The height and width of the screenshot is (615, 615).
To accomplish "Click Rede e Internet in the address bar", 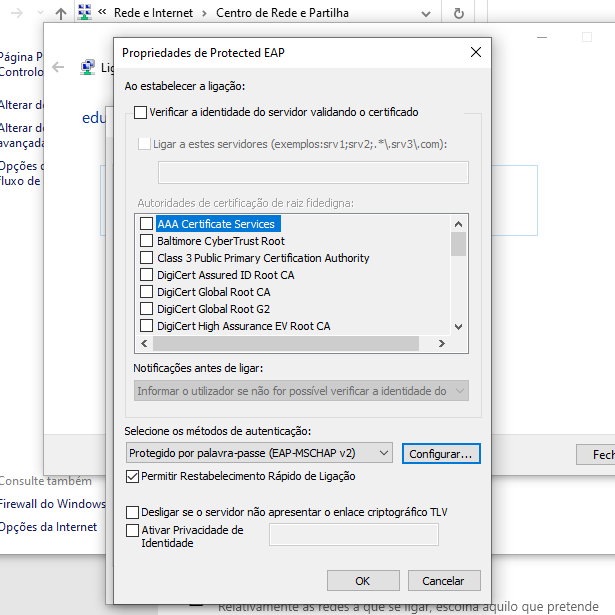I will 153,13.
